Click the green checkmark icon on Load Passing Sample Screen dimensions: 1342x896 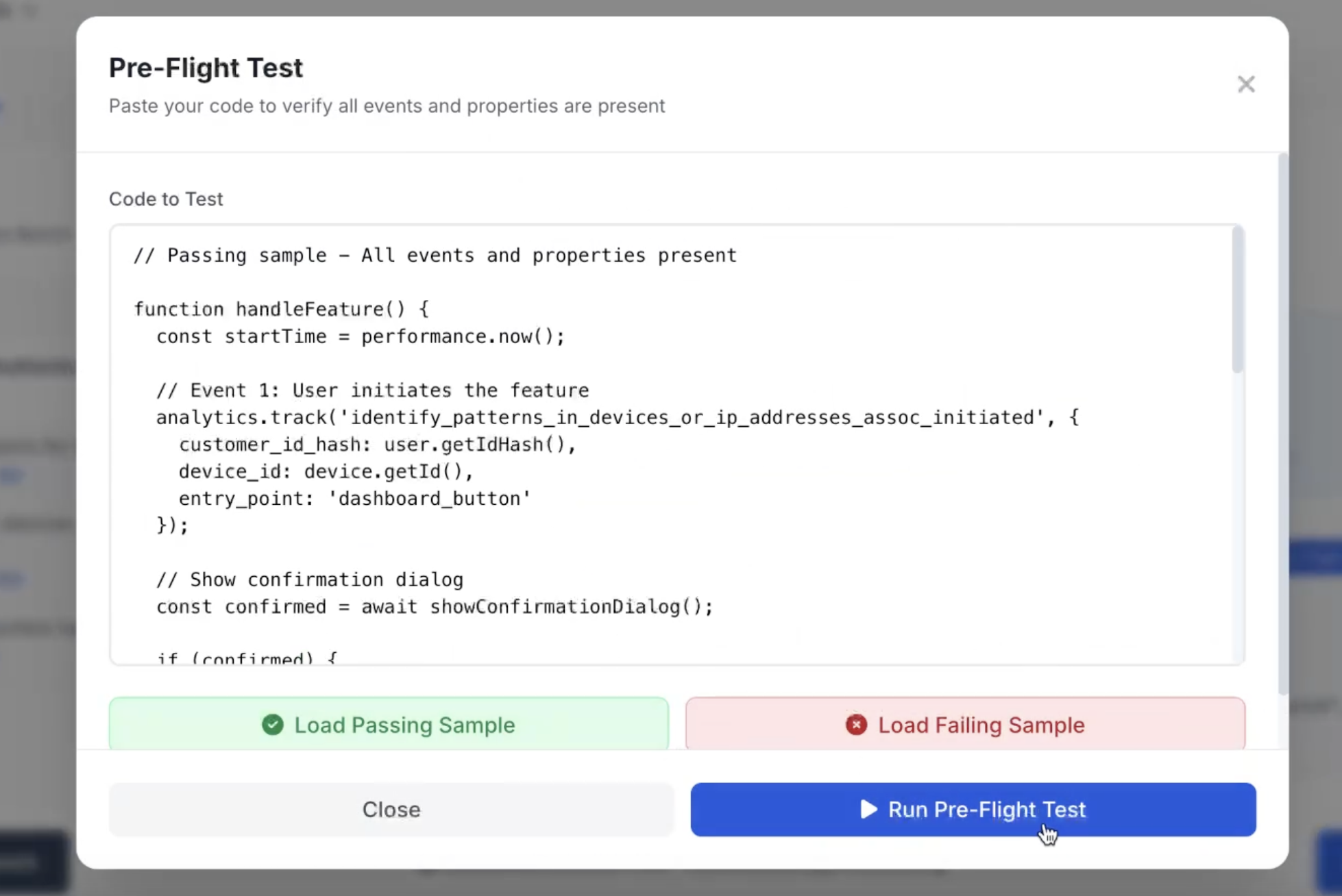(x=272, y=725)
